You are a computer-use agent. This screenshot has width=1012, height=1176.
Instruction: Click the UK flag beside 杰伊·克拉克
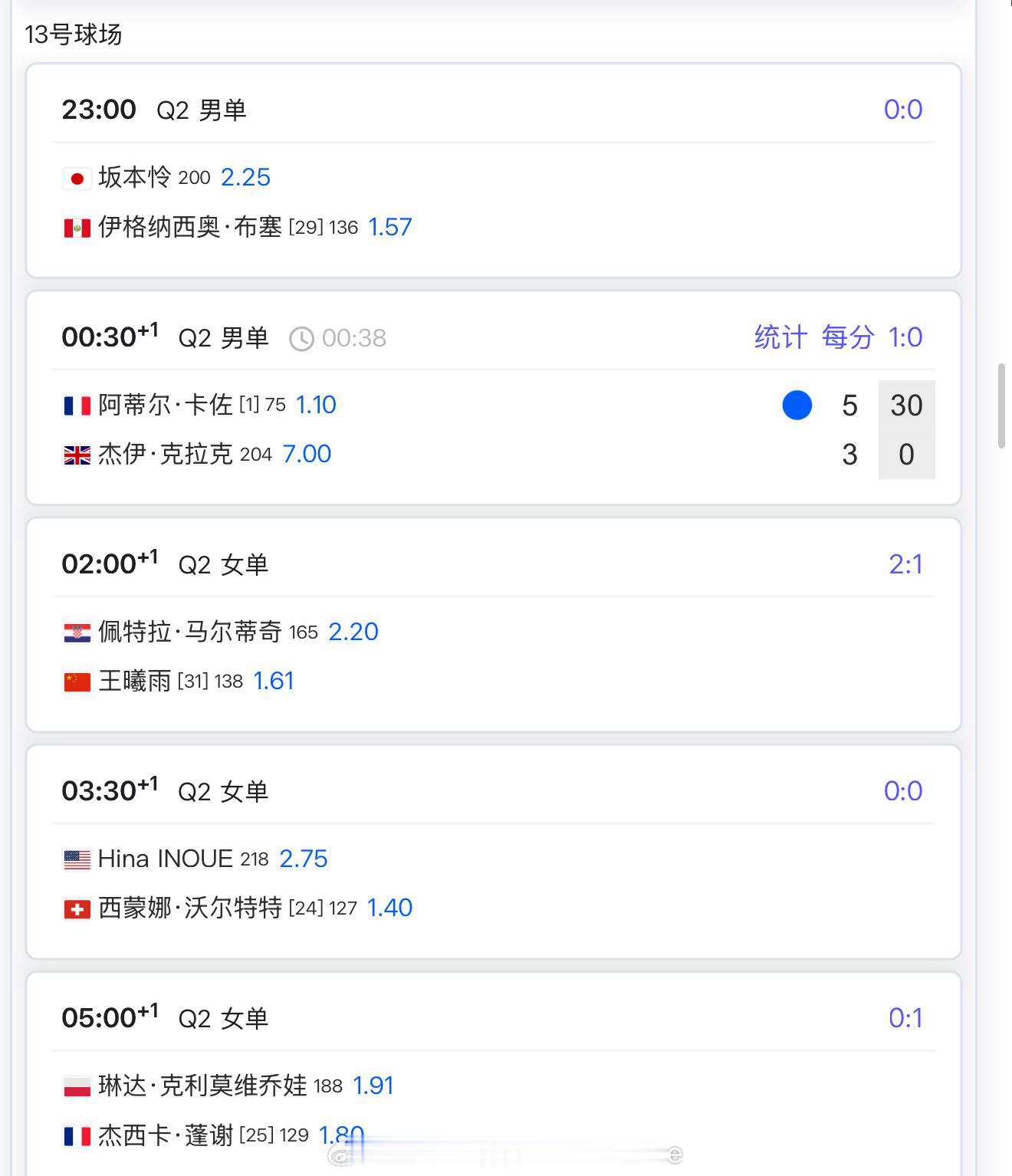coord(77,455)
